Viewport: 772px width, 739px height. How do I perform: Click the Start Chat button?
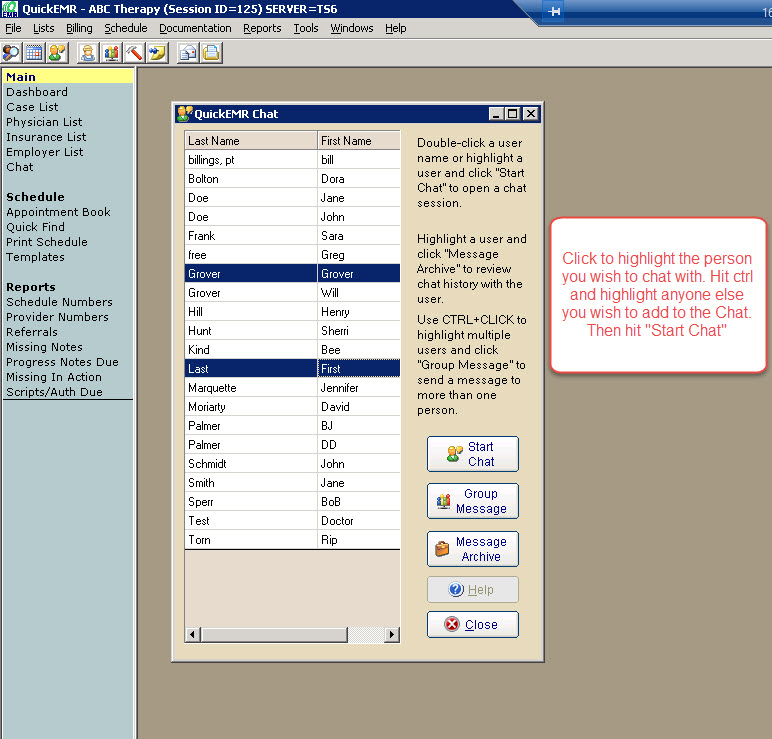473,454
